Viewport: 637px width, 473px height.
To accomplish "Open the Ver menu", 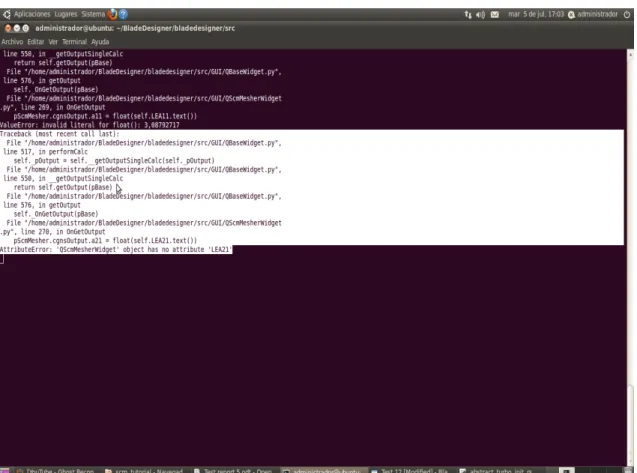I will (x=53, y=42).
